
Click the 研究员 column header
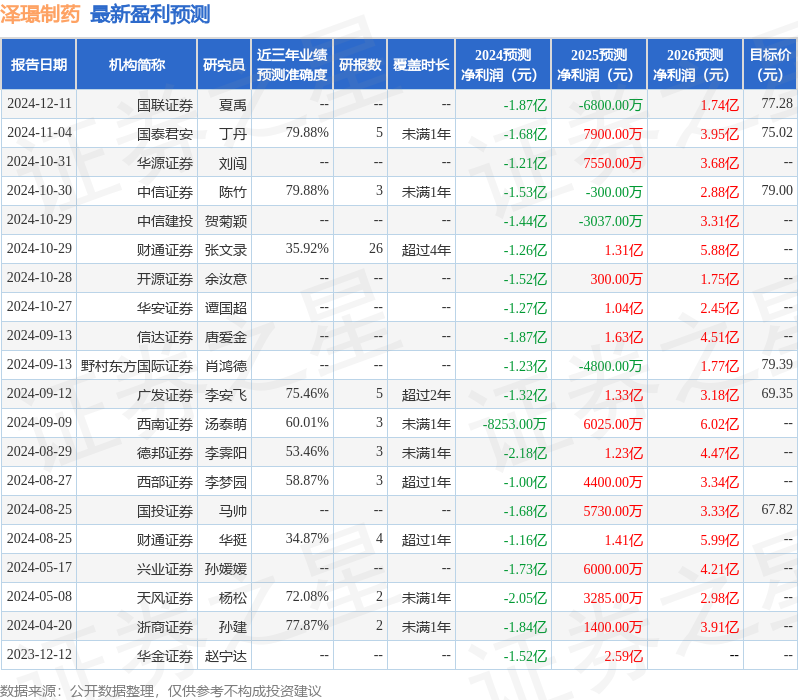click(223, 65)
